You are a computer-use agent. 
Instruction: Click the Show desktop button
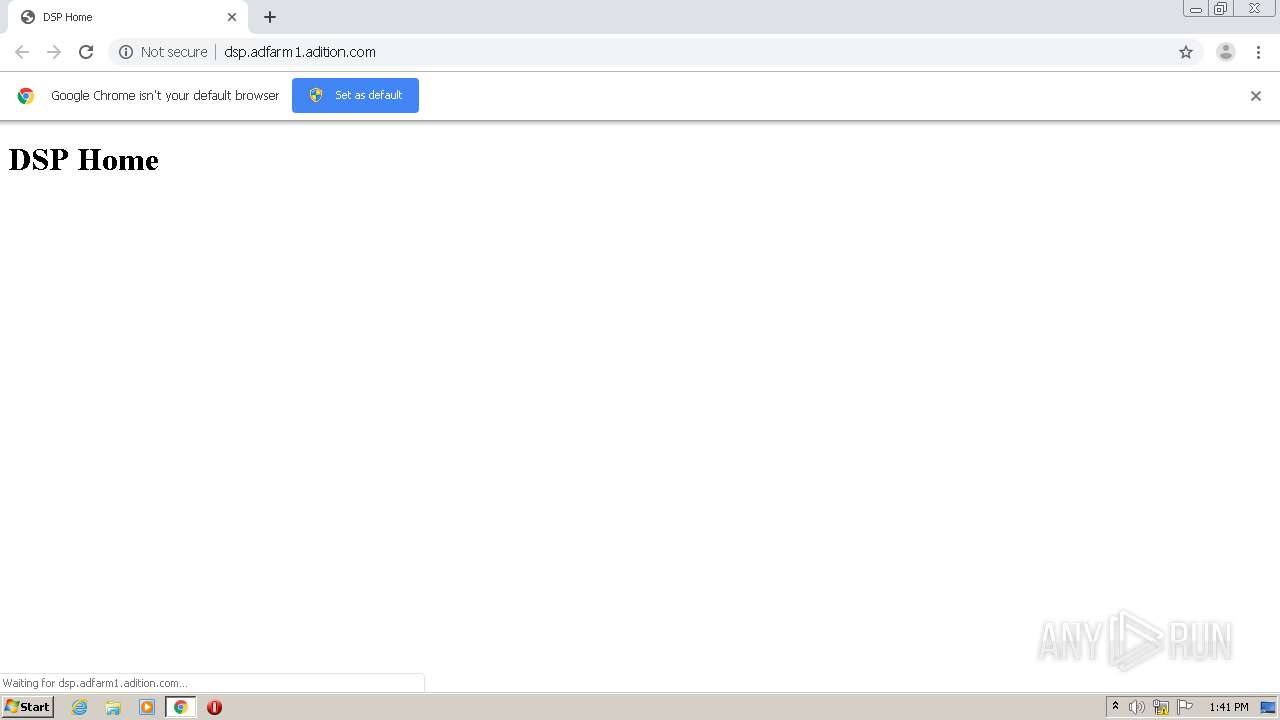1268,707
